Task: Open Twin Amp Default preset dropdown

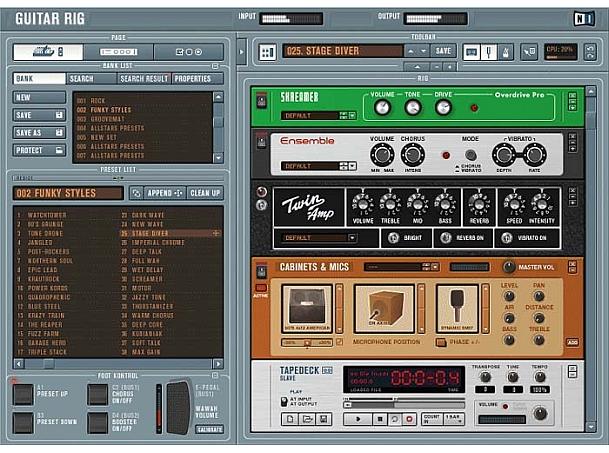Action: point(352,238)
